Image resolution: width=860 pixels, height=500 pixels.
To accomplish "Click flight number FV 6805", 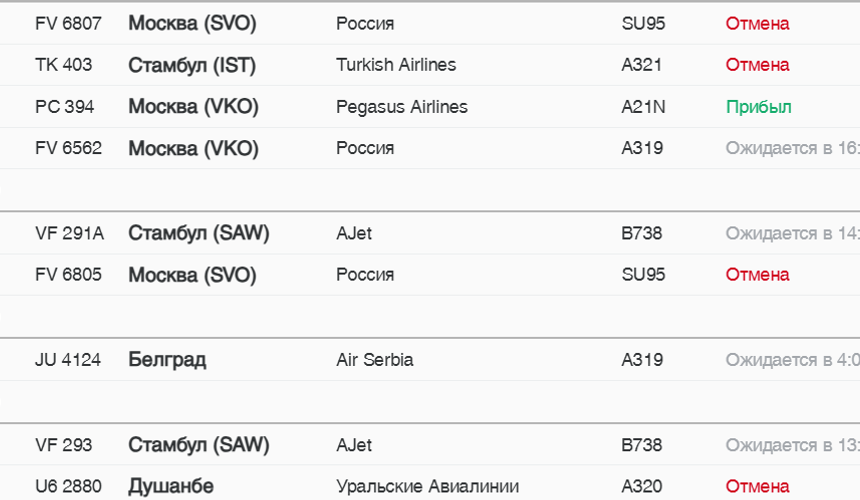I will [x=68, y=274].
